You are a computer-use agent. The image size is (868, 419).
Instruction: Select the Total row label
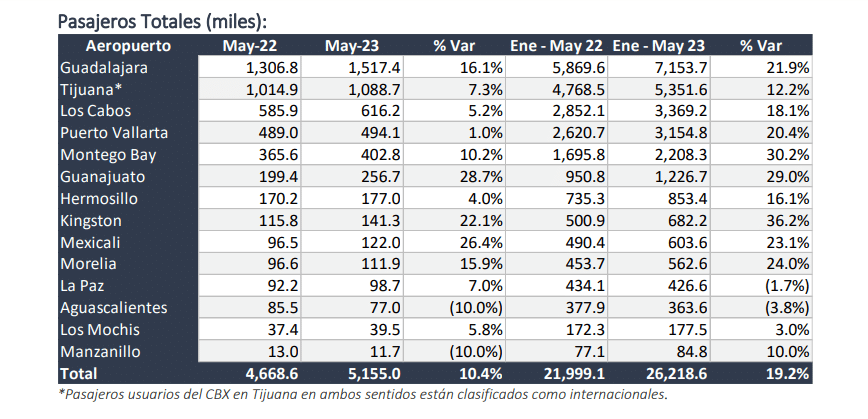pos(79,374)
